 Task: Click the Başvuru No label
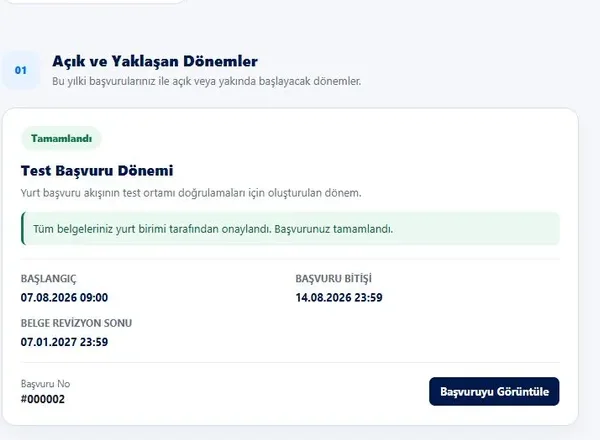[x=46, y=384]
